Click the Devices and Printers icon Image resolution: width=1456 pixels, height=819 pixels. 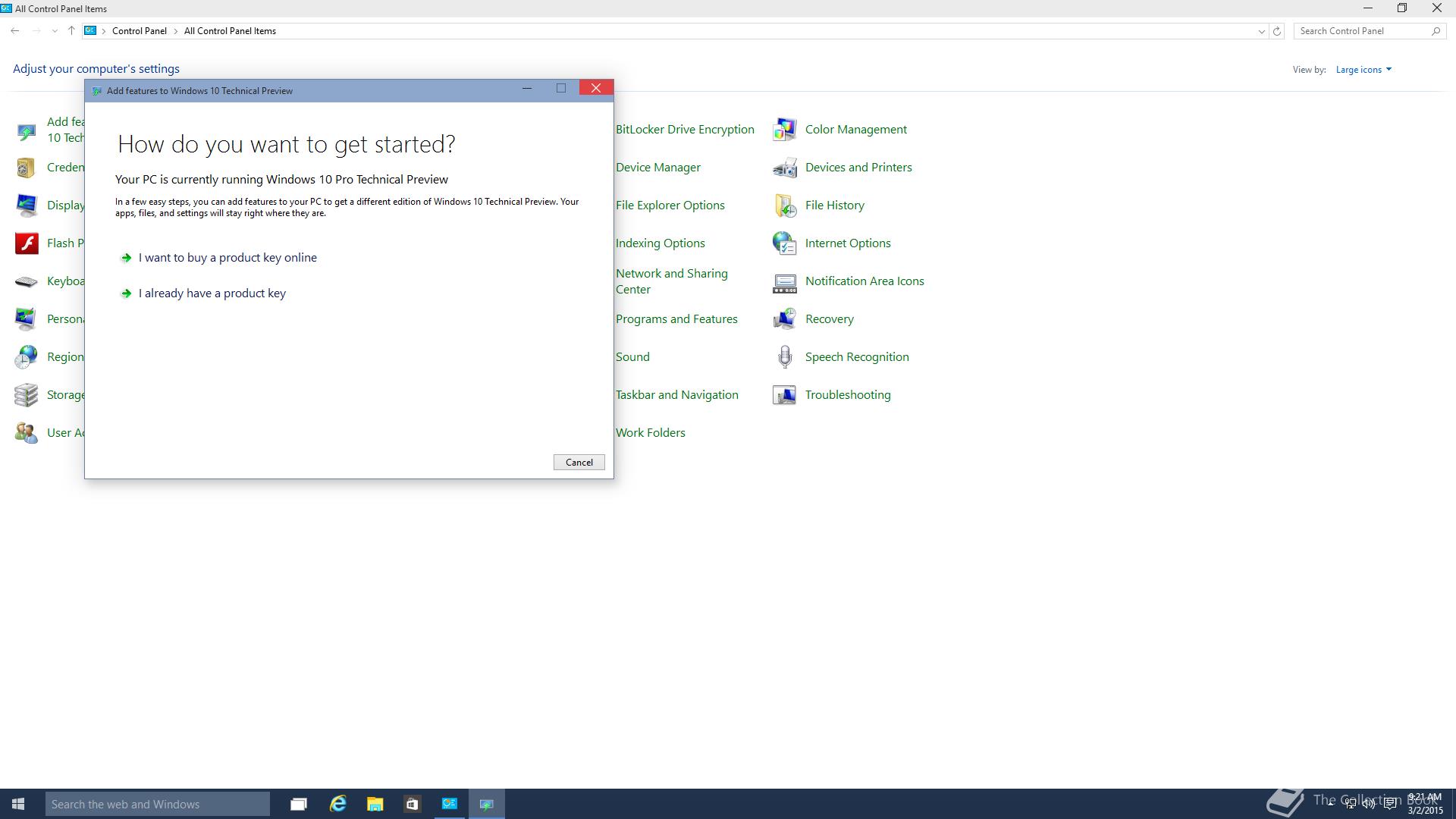coord(785,168)
